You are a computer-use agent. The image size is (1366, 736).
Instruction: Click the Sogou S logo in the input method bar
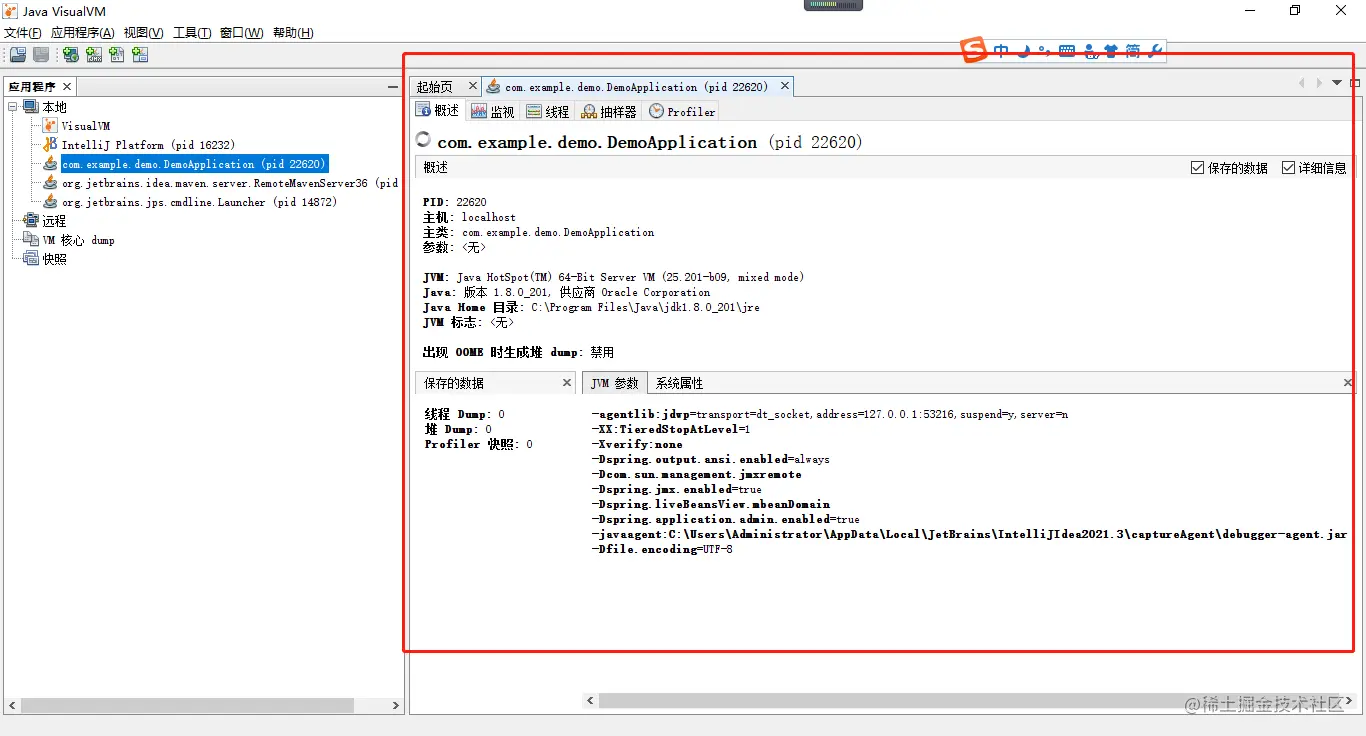click(x=974, y=50)
